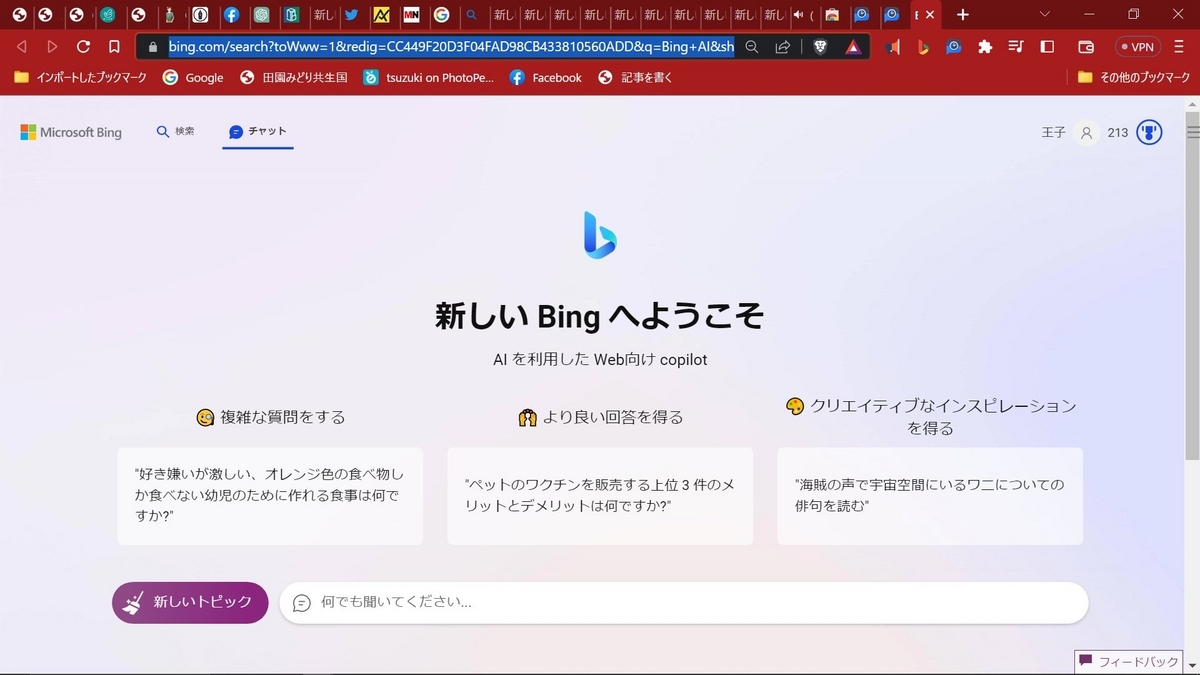
Task: Open the user profile avatar icon
Action: point(1086,132)
